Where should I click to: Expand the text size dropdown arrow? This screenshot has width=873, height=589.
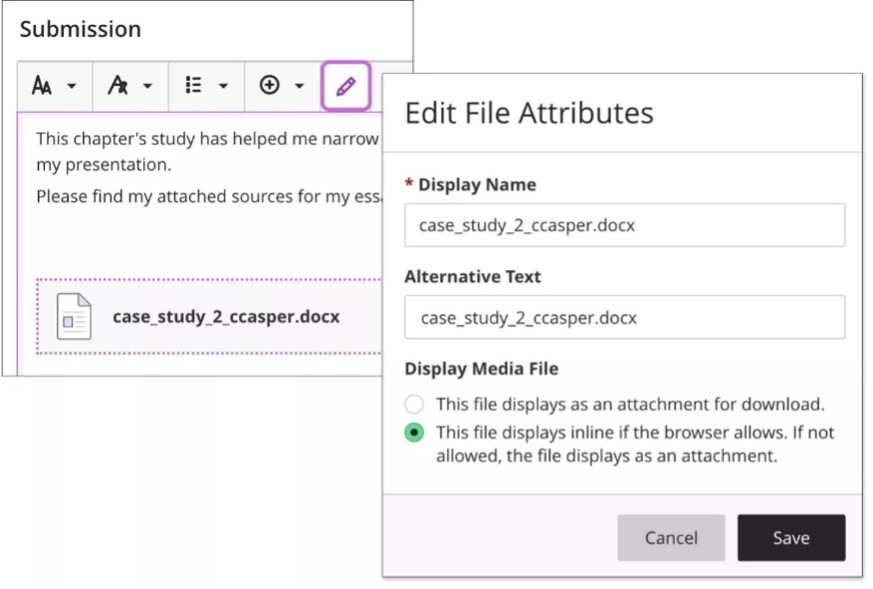click(71, 86)
